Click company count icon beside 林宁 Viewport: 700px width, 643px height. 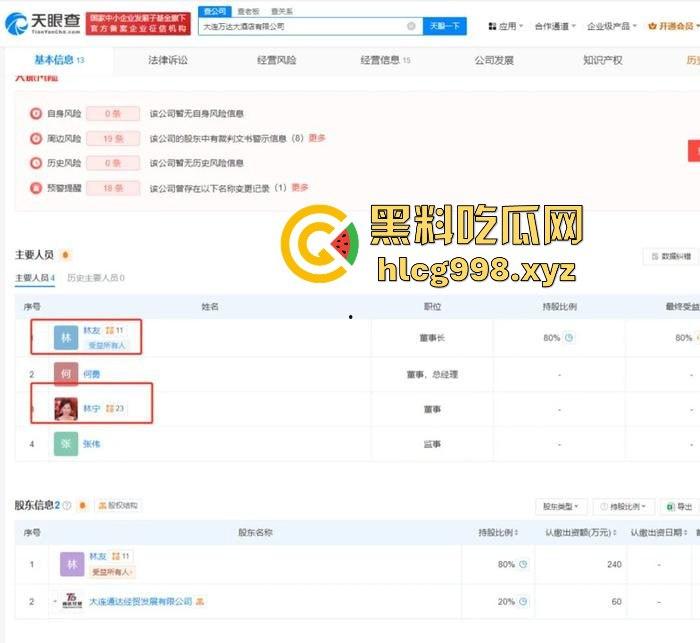click(115, 408)
